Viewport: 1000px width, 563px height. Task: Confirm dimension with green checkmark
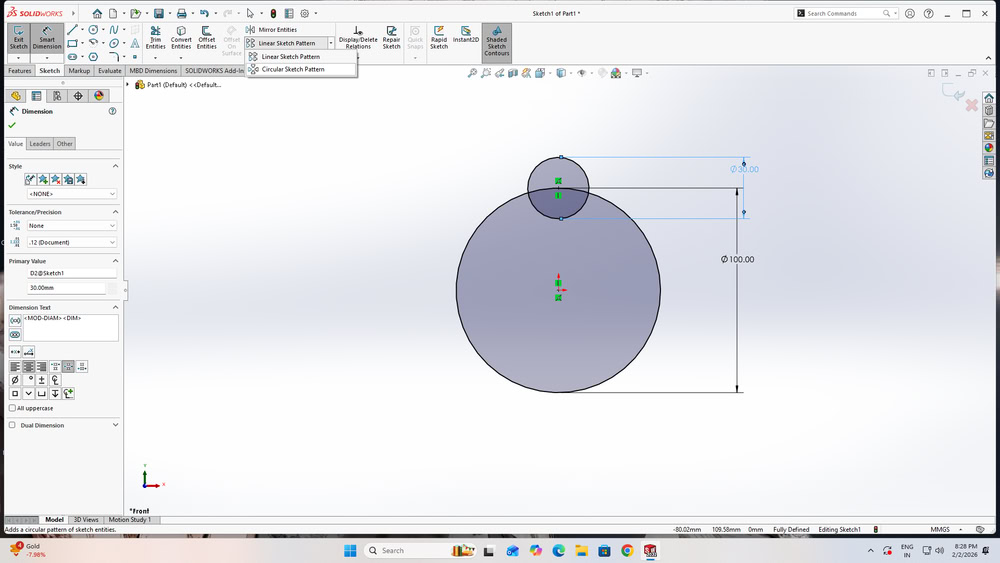coord(12,125)
